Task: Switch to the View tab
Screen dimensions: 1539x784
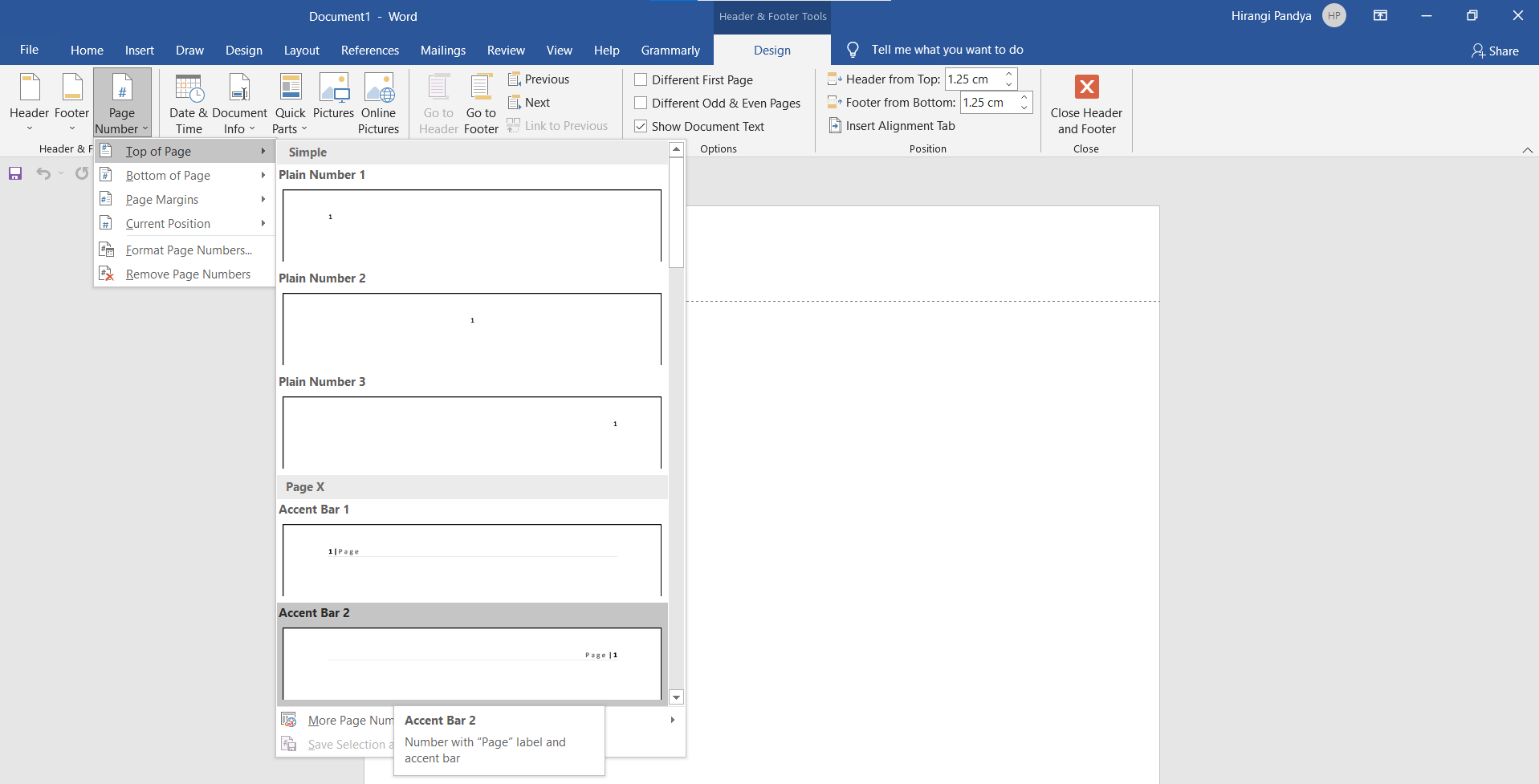Action: (560, 51)
